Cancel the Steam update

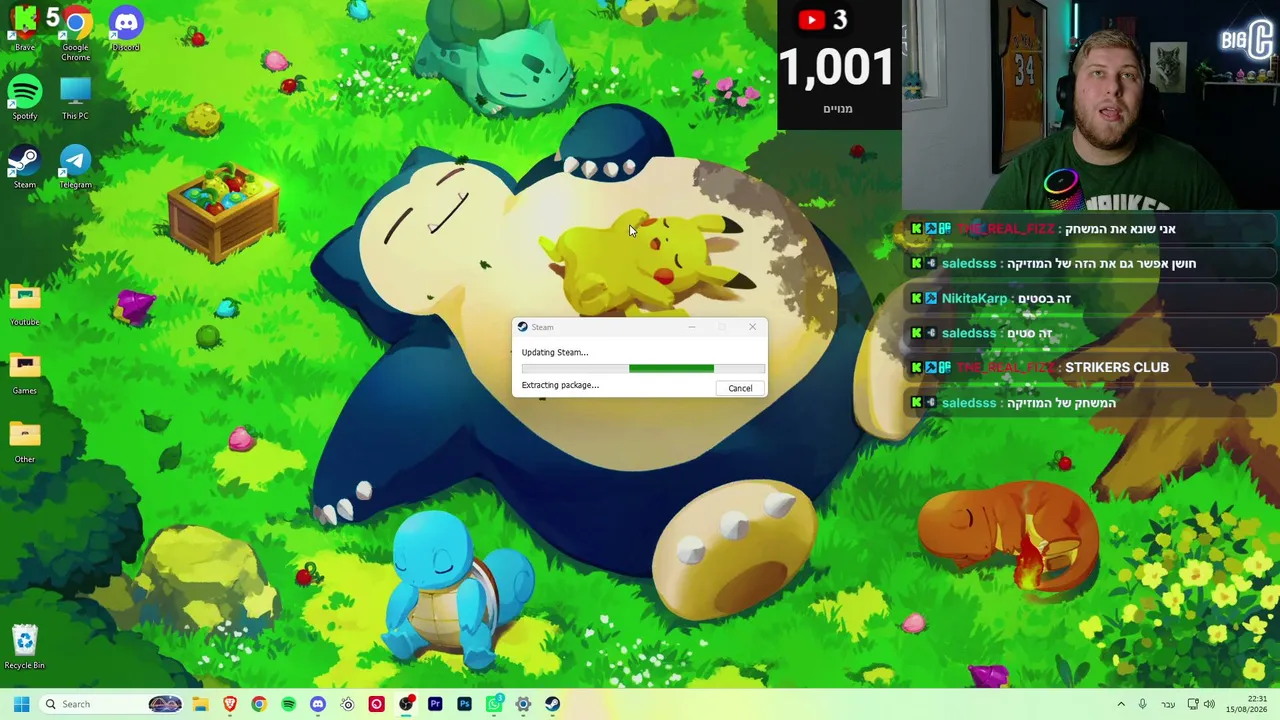(x=740, y=388)
